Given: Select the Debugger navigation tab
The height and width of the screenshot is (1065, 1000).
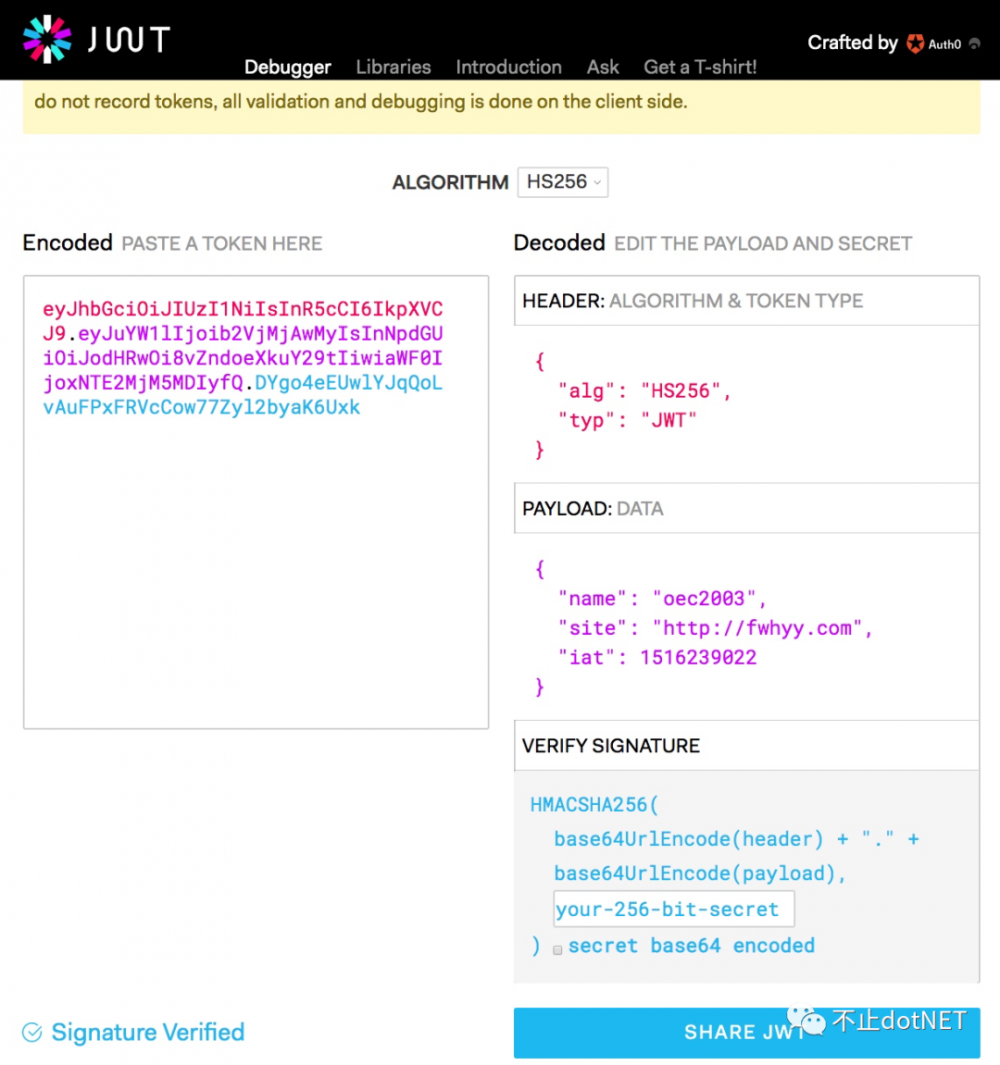Looking at the screenshot, I should [x=287, y=67].
